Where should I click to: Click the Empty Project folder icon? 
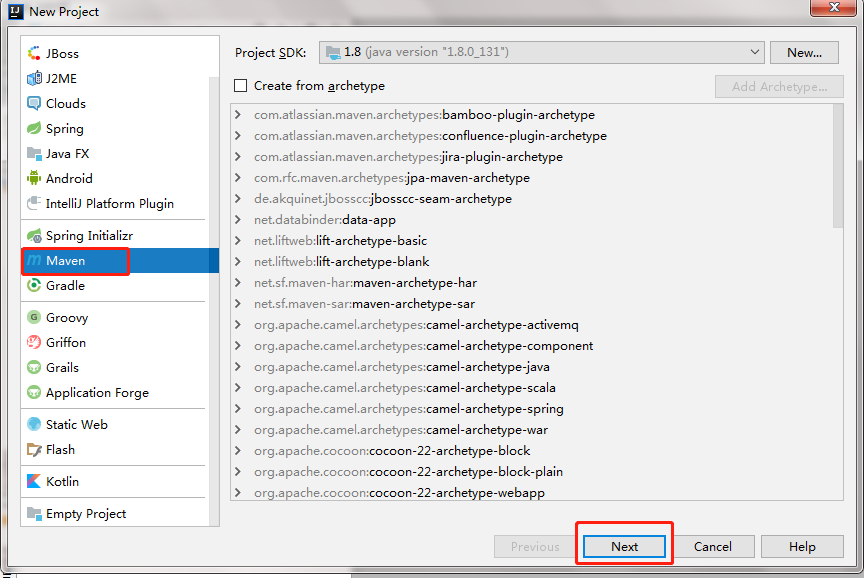pyautogui.click(x=34, y=514)
